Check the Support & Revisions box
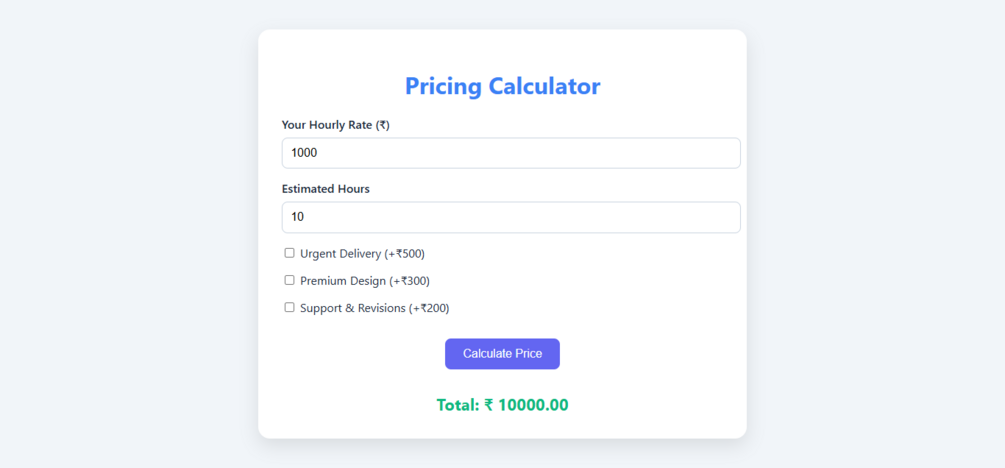Image resolution: width=1005 pixels, height=468 pixels. [x=289, y=307]
